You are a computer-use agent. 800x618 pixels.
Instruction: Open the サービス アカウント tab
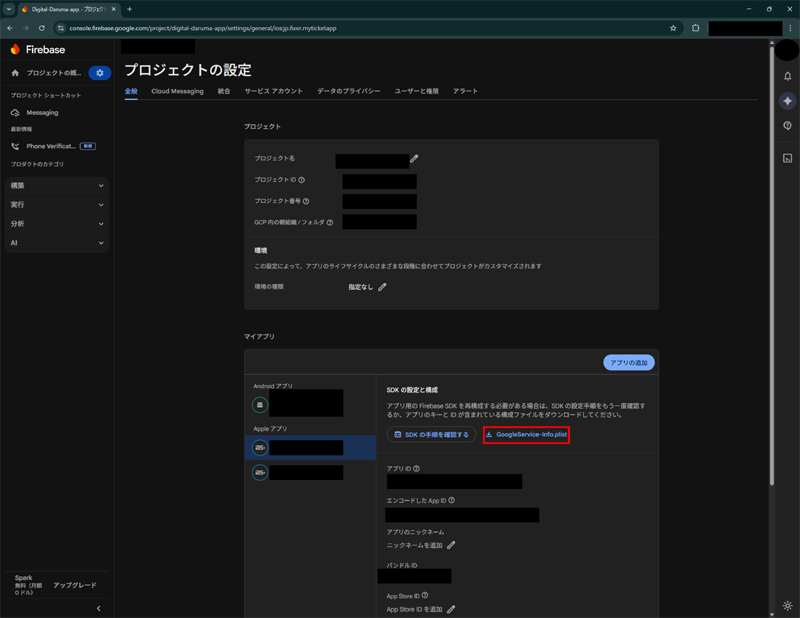tap(273, 91)
